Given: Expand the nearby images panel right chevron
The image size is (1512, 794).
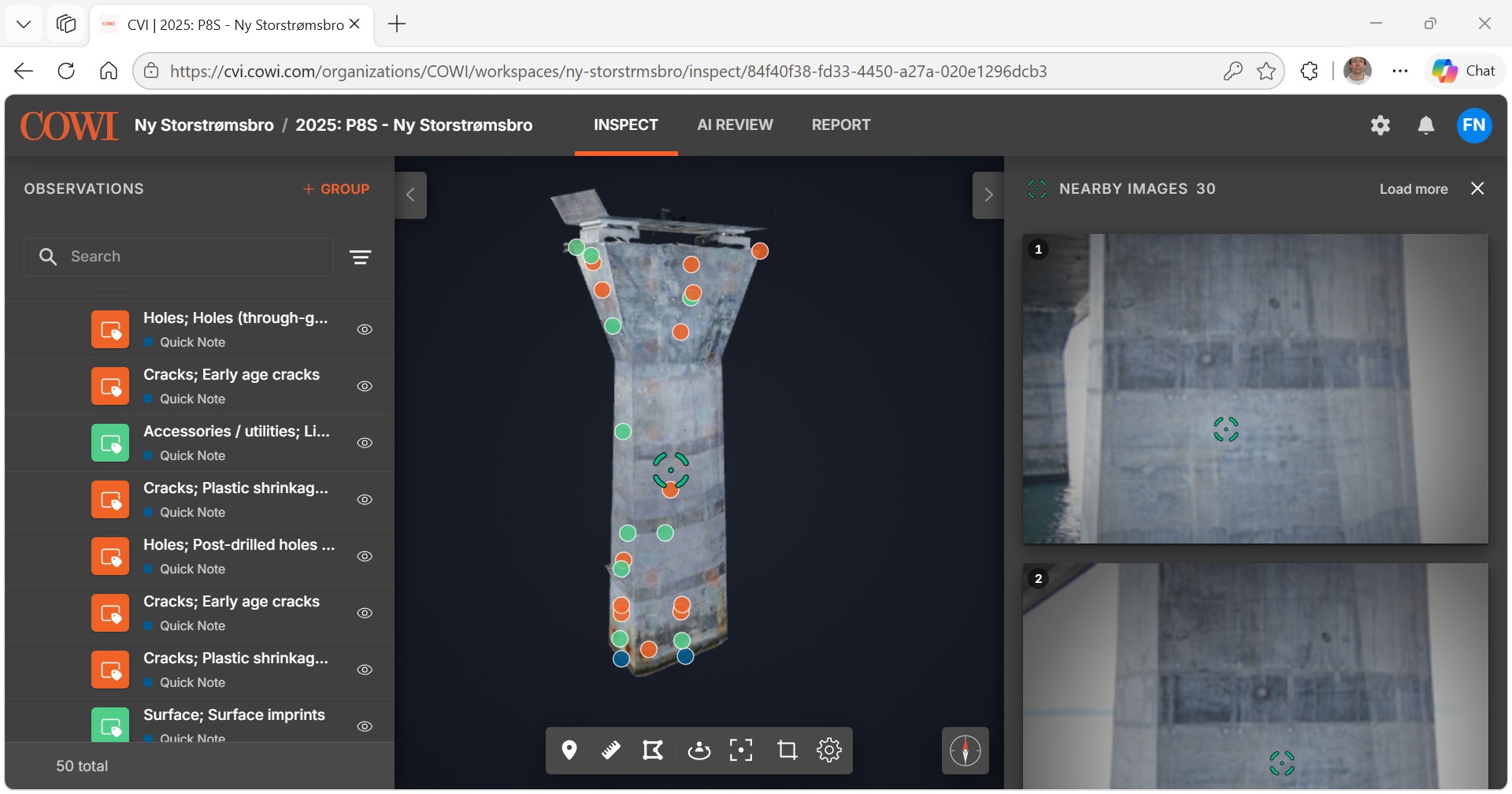Looking at the screenshot, I should click(x=988, y=195).
